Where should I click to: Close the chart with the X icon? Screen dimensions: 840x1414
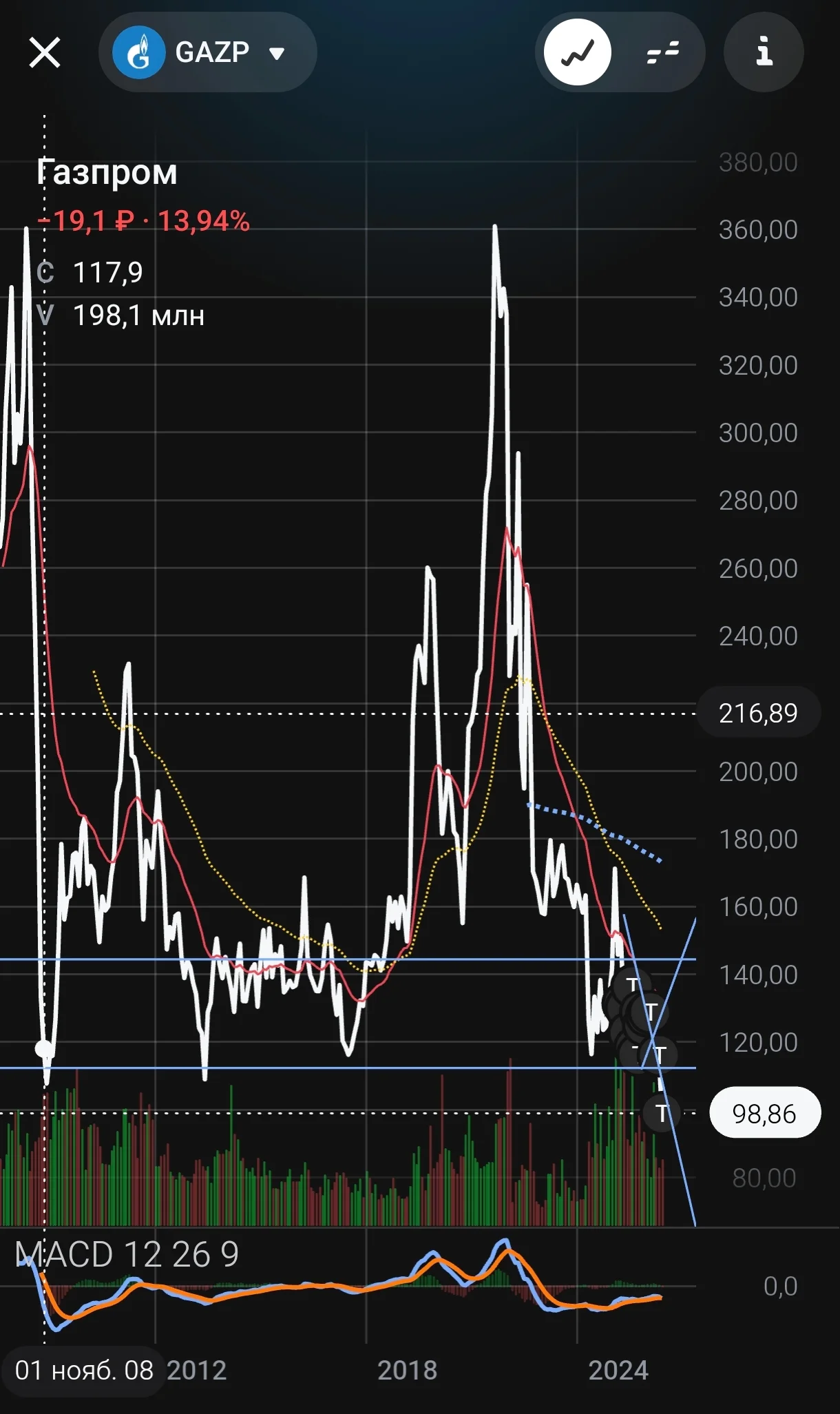tap(45, 52)
